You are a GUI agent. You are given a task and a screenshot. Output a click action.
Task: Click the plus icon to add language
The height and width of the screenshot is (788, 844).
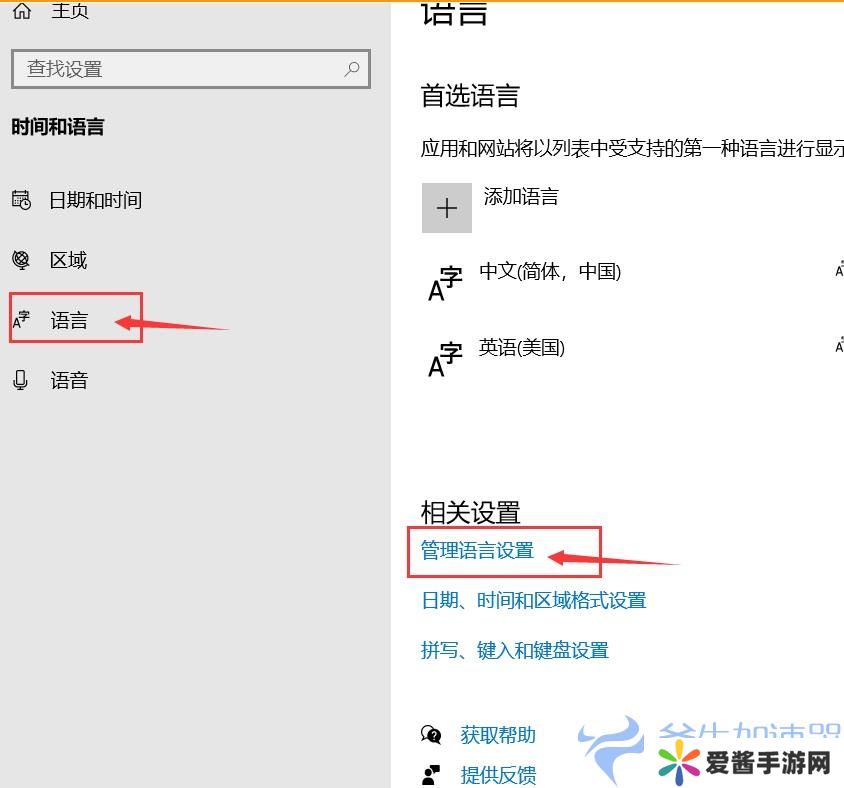(x=446, y=208)
